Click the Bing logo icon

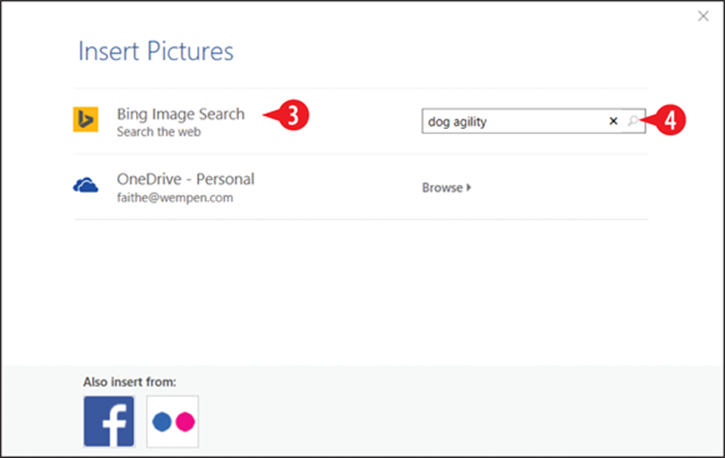coord(86,119)
